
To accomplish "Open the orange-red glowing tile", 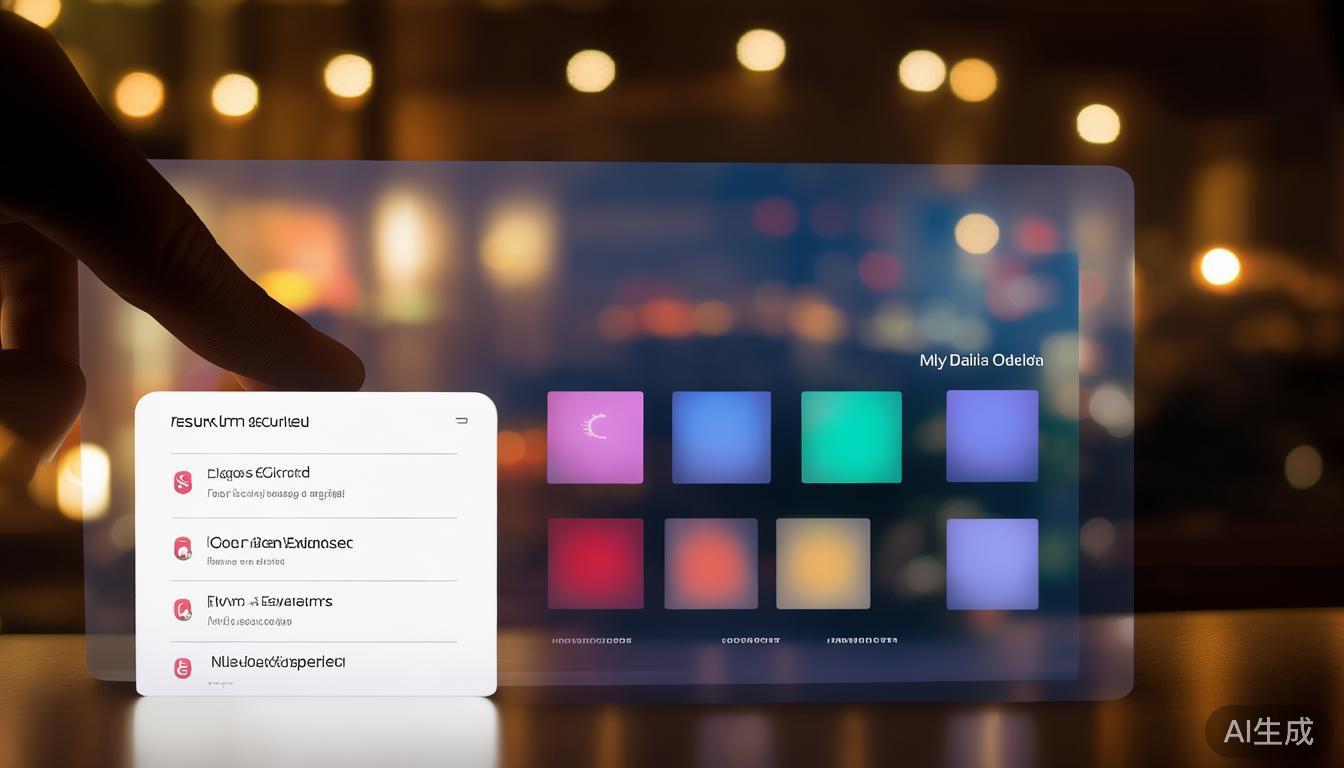I will click(711, 563).
